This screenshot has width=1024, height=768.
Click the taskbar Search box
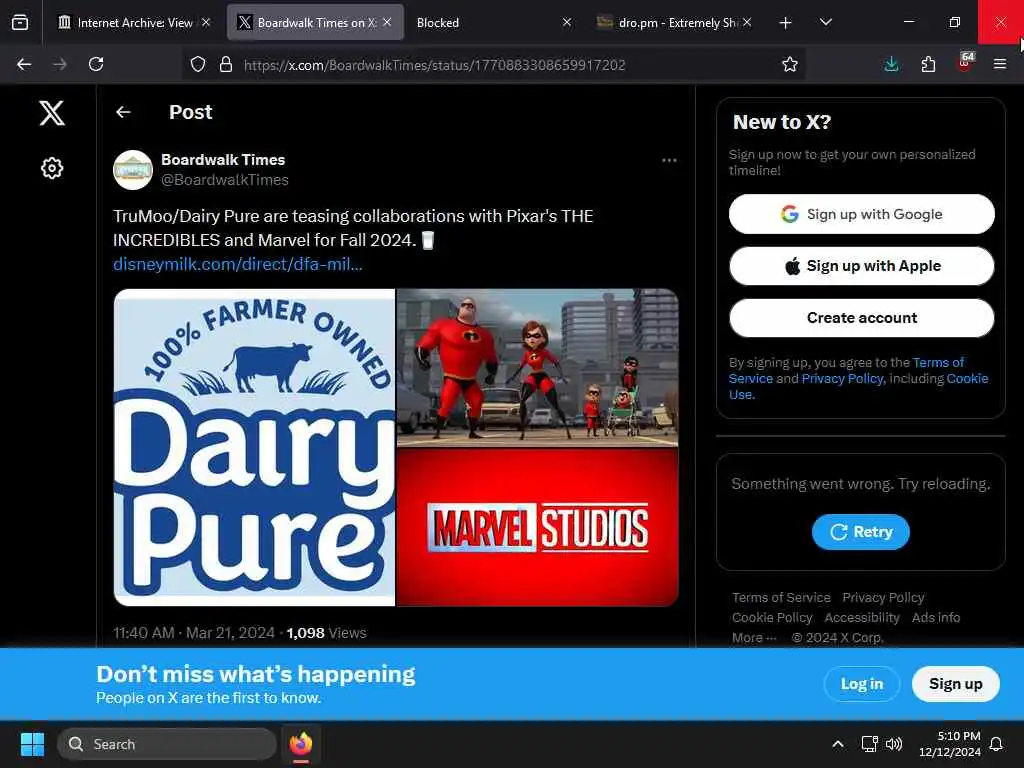(x=167, y=744)
